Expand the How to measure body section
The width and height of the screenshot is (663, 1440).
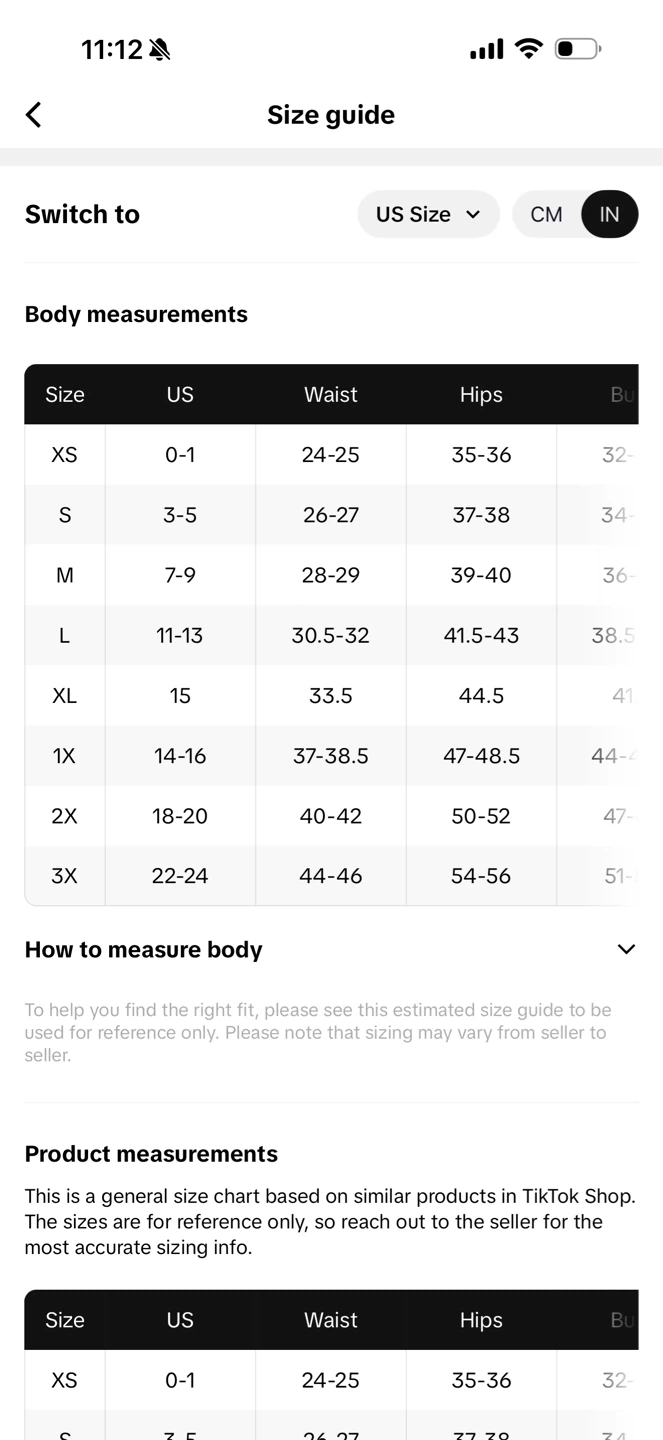[x=331, y=949]
